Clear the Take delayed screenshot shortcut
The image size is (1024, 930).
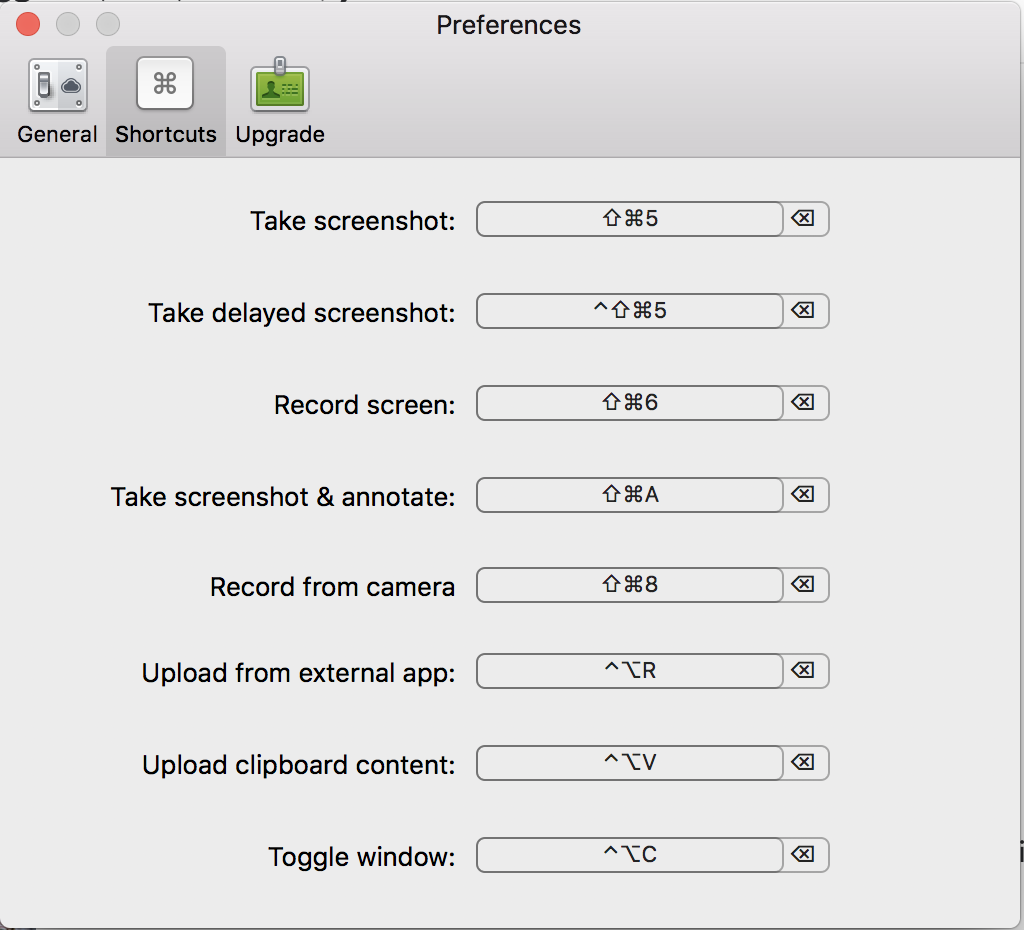coord(803,310)
